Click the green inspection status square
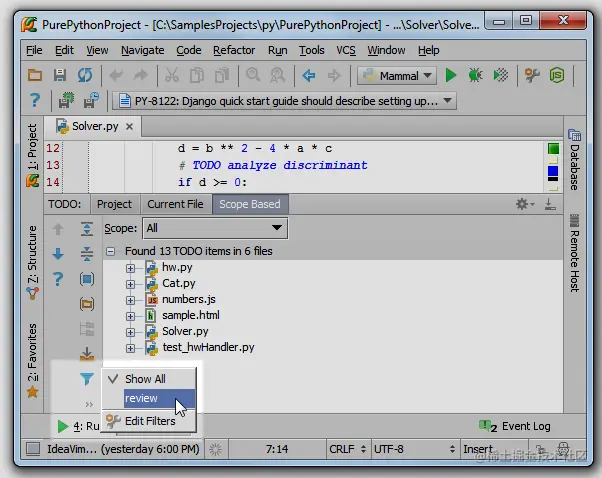 (553, 149)
